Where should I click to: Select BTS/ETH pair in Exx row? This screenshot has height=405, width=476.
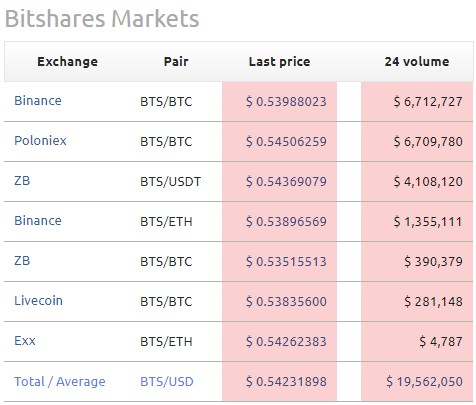tap(166, 342)
